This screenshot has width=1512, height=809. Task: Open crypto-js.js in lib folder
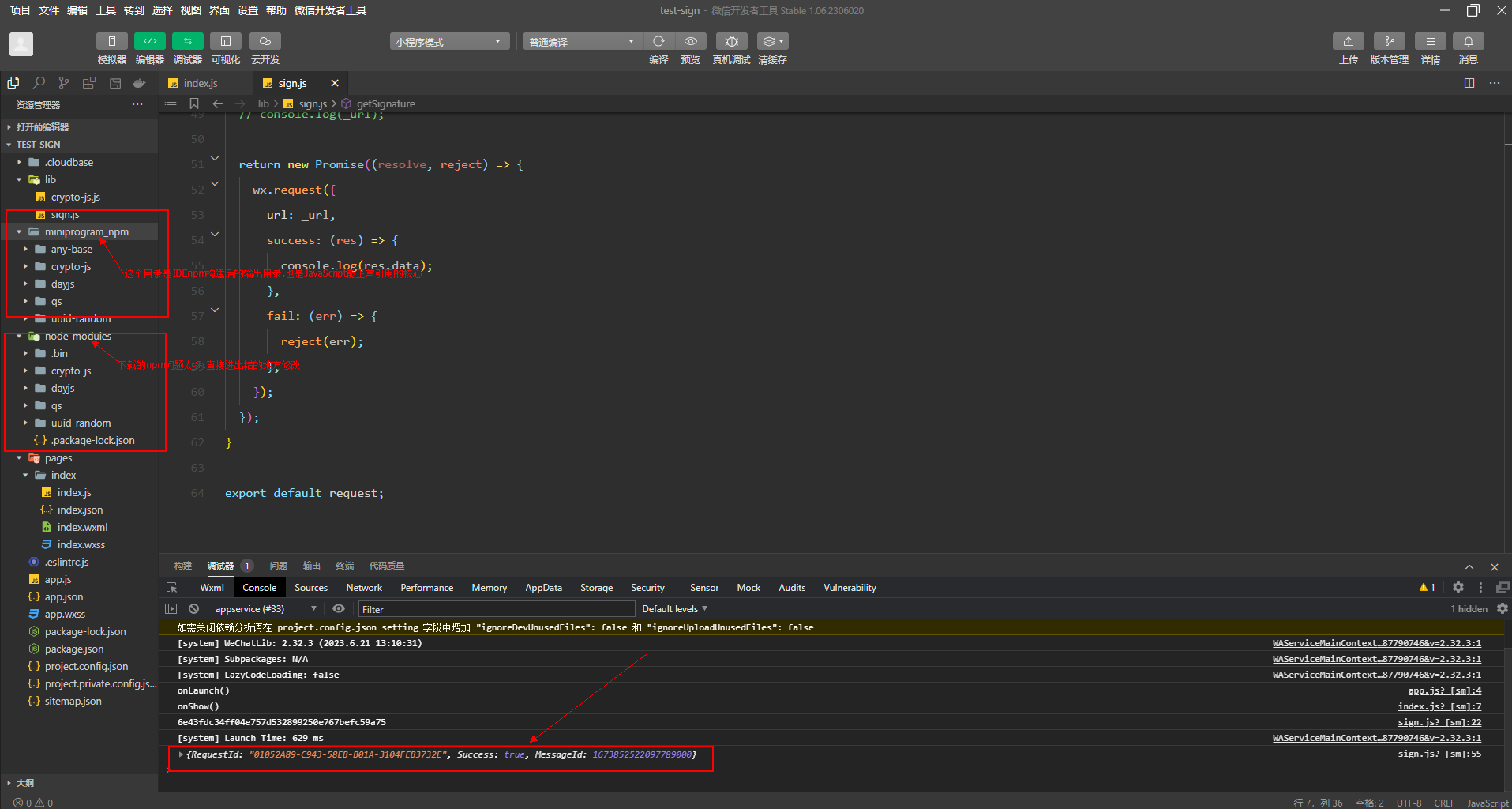pyautogui.click(x=79, y=197)
